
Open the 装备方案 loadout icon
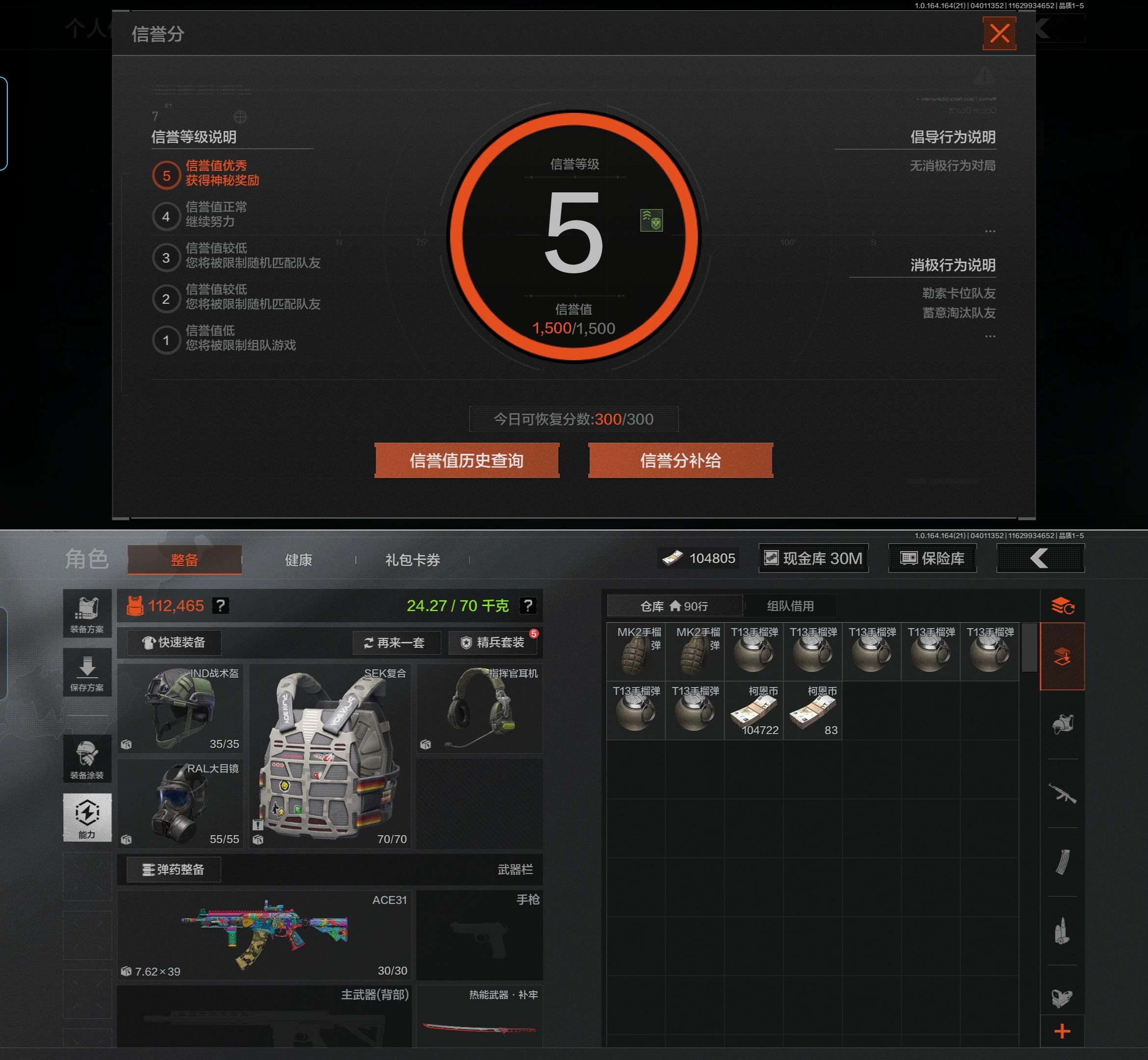click(87, 613)
